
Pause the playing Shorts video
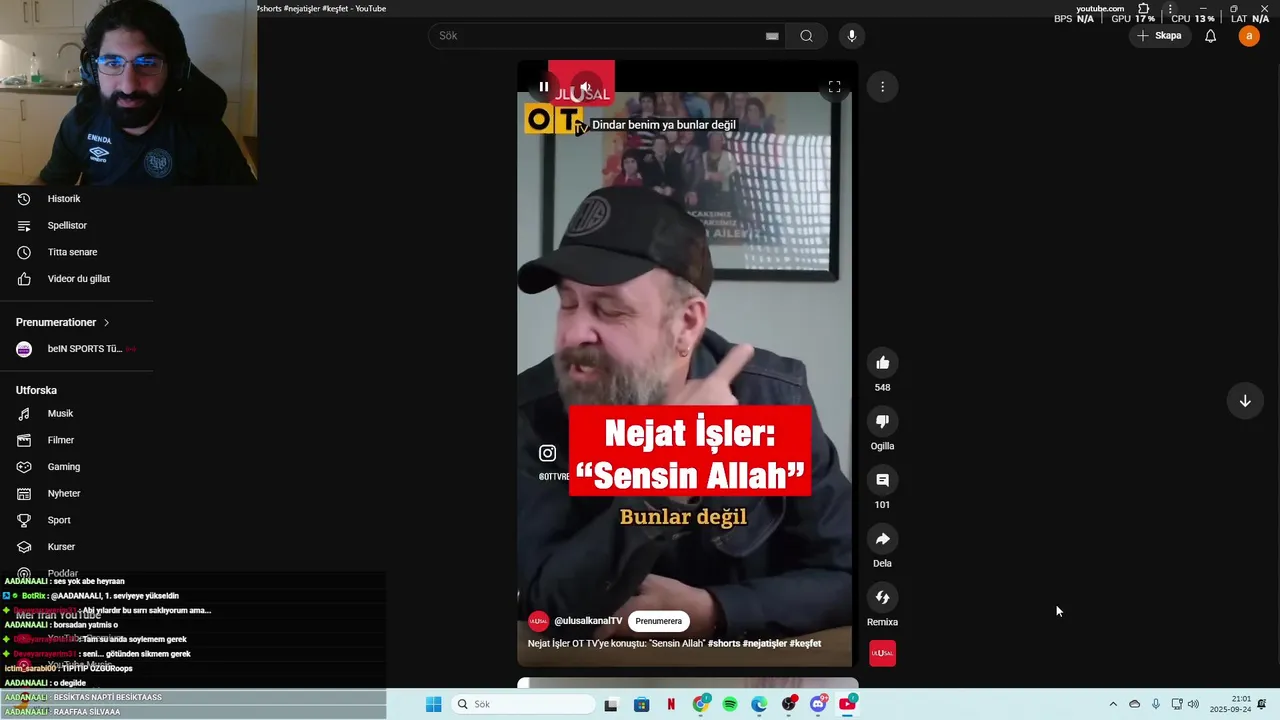click(543, 87)
